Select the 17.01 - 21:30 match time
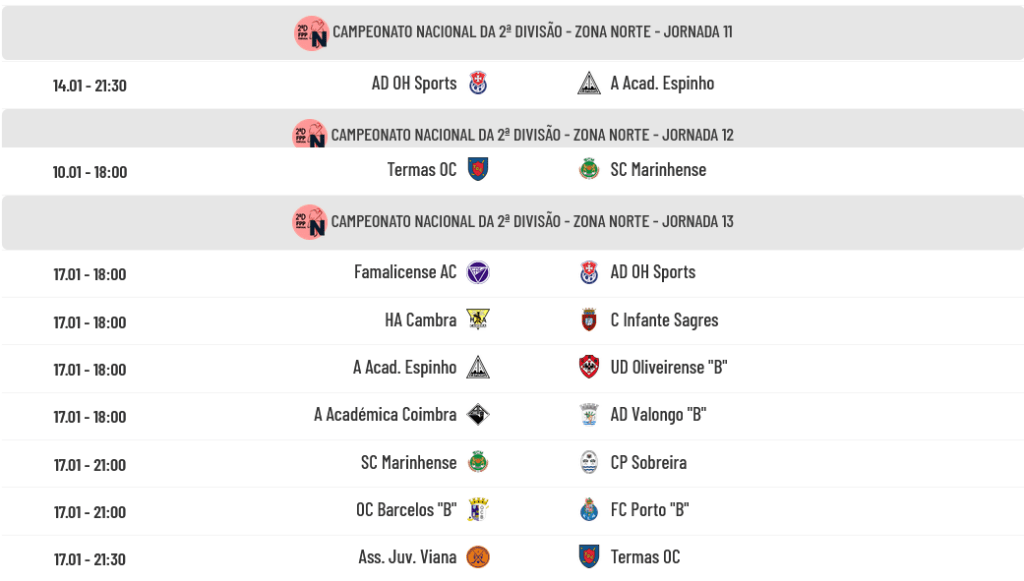Image resolution: width=1024 pixels, height=581 pixels. click(x=90, y=559)
